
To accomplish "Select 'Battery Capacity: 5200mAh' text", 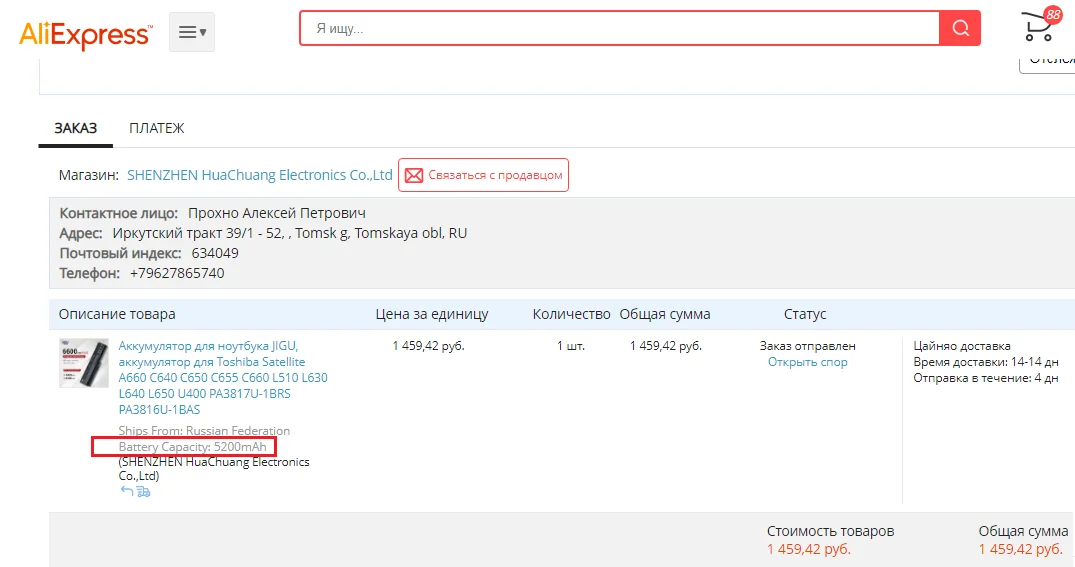I will tap(193, 446).
